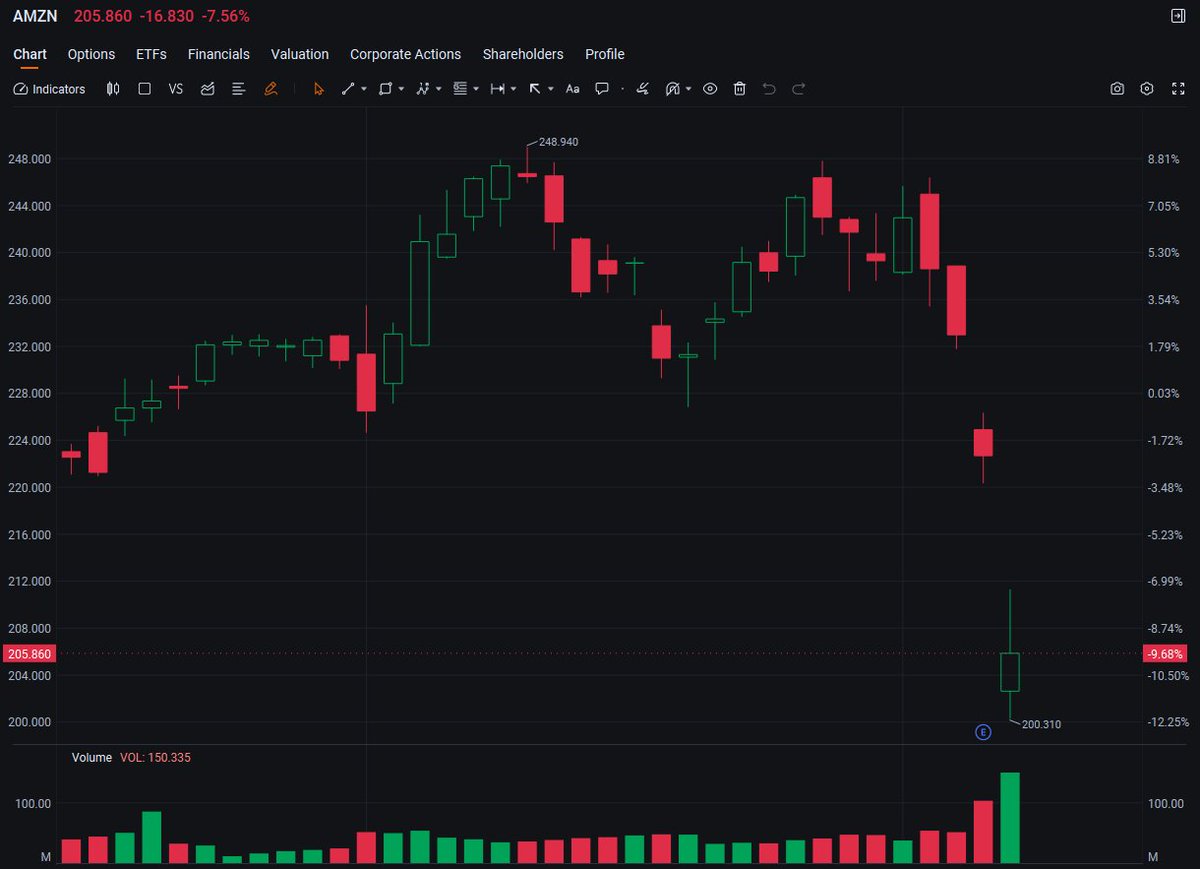Toggle drawings visibility eye icon

point(710,89)
